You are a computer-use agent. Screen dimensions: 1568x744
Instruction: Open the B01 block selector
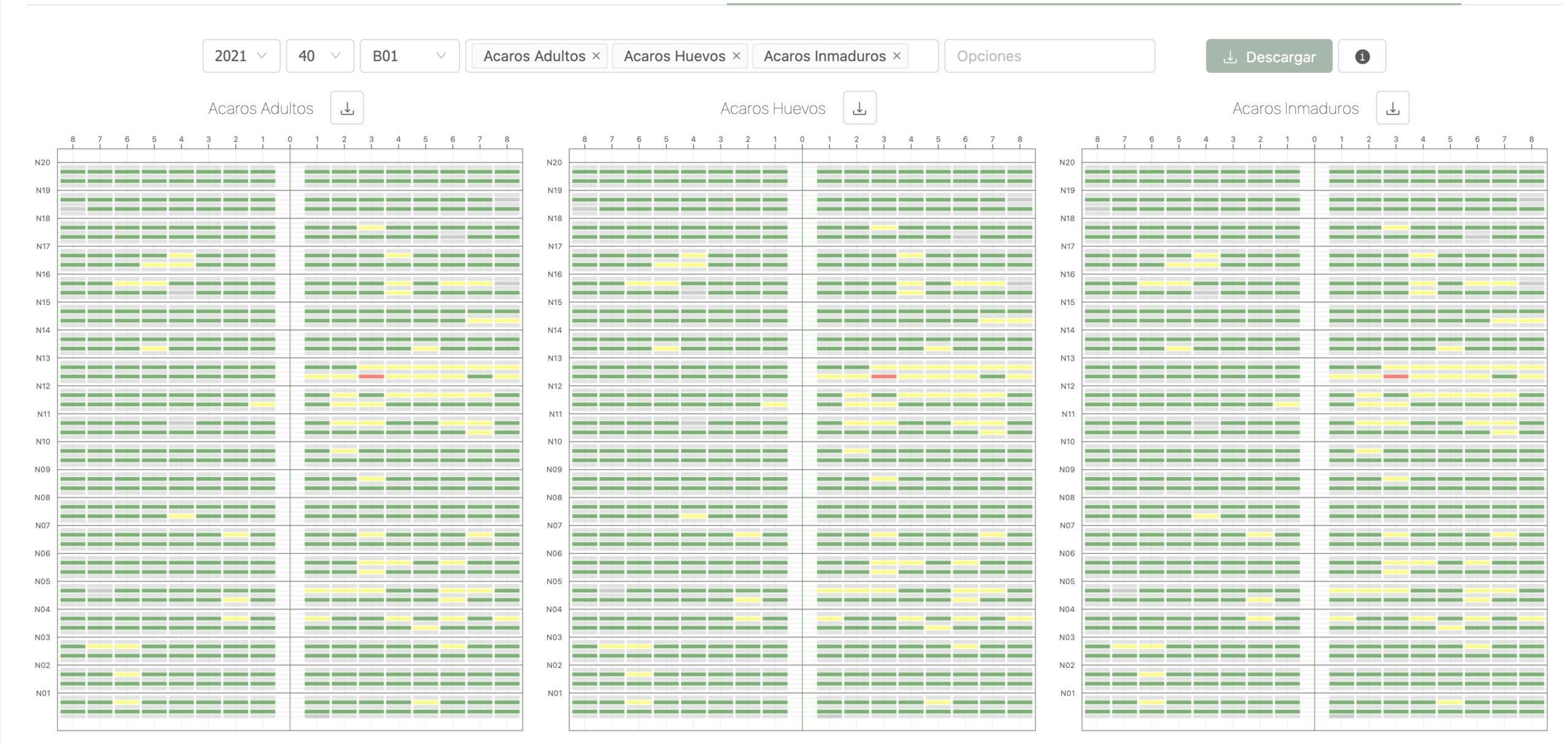[x=409, y=56]
